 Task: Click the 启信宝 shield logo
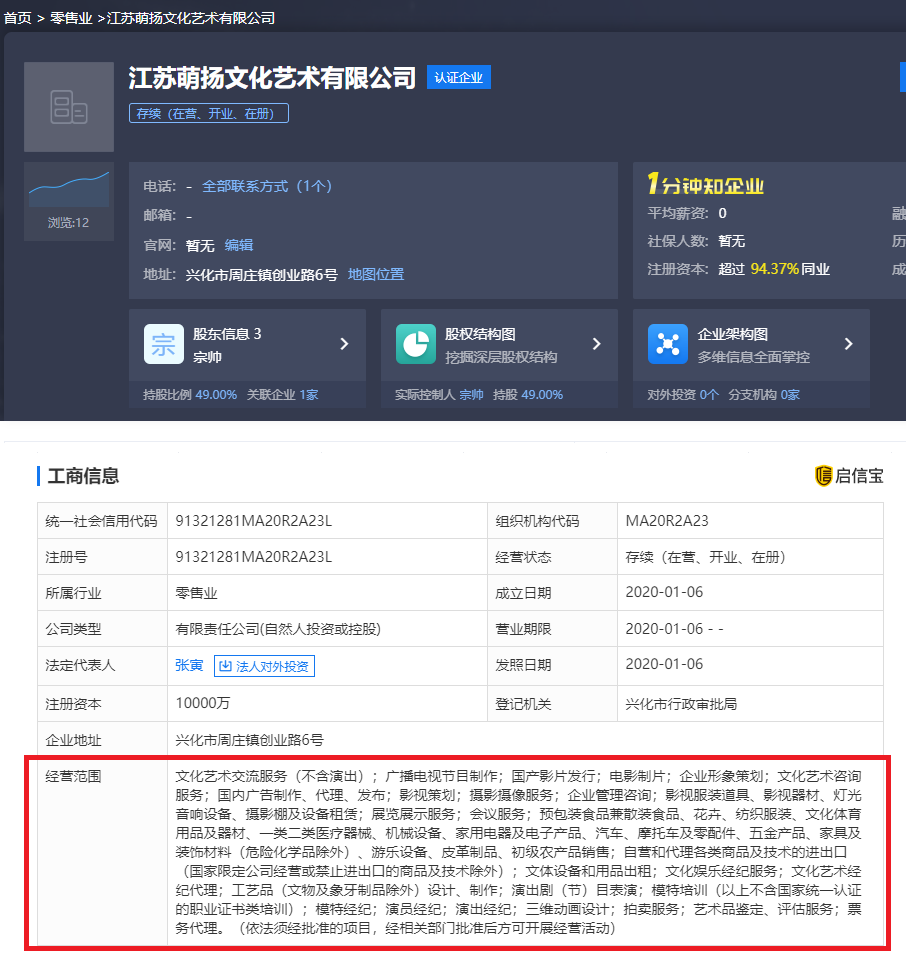[823, 476]
